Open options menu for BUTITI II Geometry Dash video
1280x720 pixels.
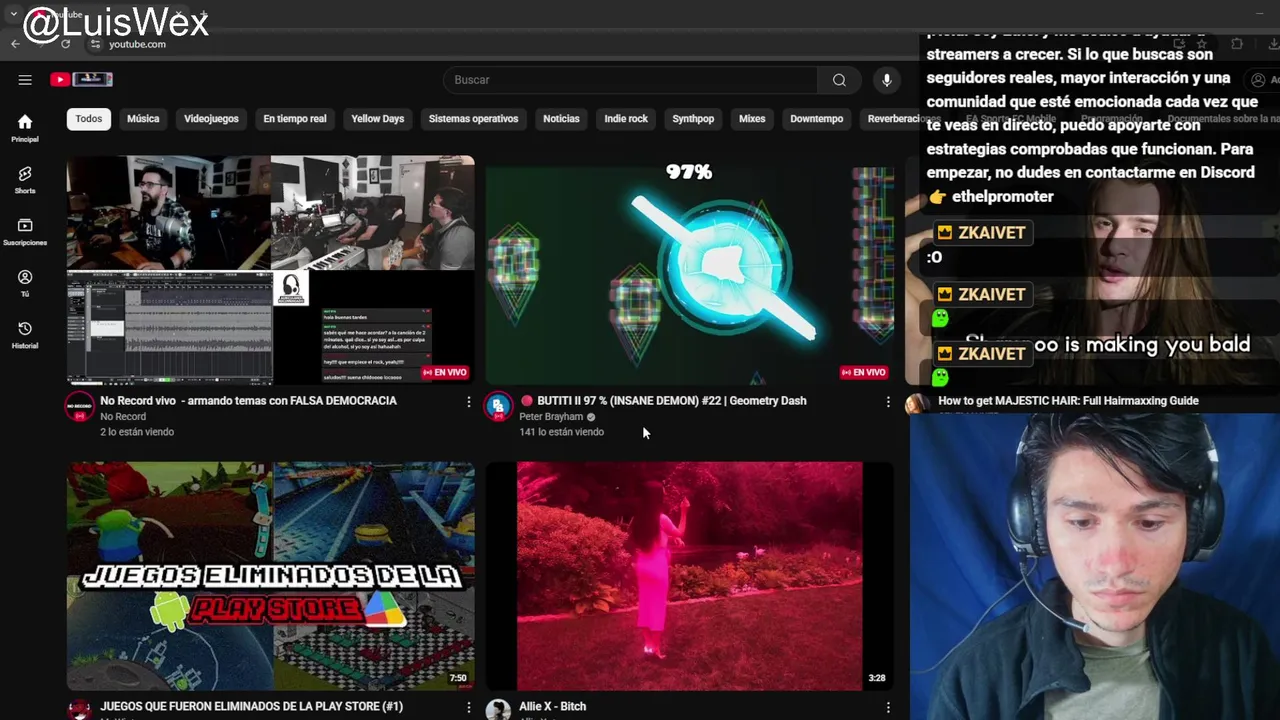[x=888, y=402]
